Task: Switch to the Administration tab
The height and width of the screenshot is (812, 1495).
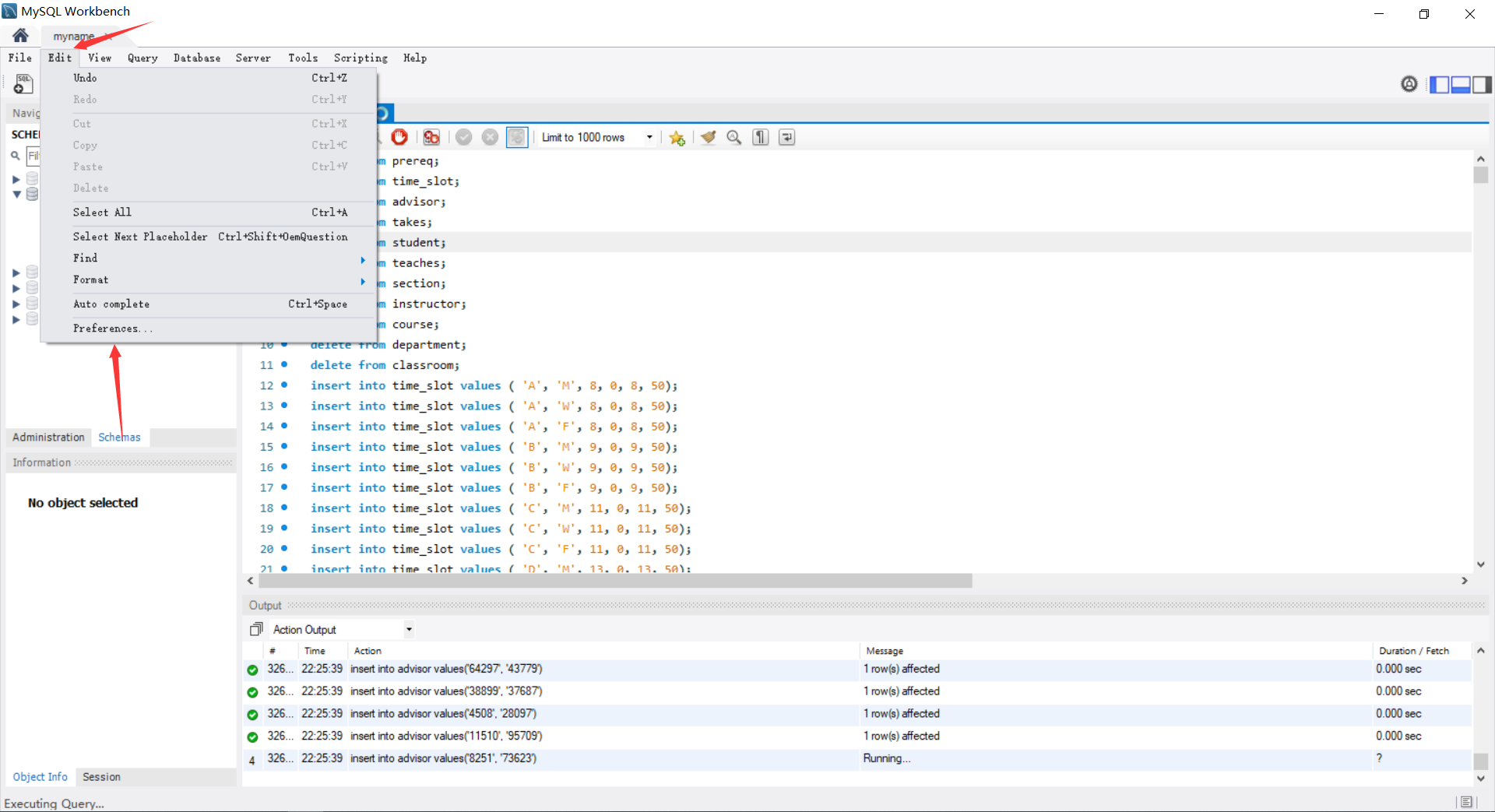Action: coord(48,438)
